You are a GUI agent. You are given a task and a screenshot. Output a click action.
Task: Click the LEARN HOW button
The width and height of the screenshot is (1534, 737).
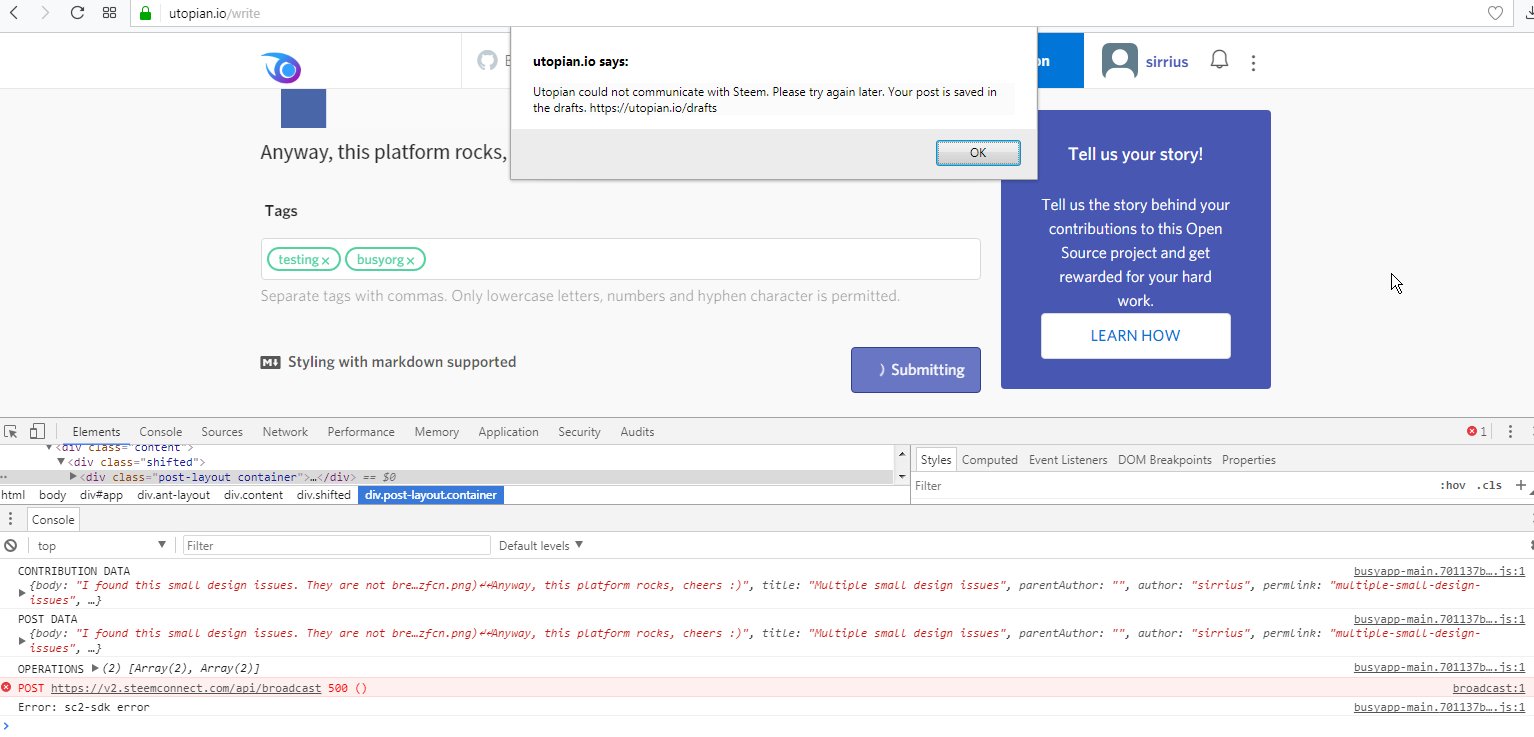[x=1135, y=336]
